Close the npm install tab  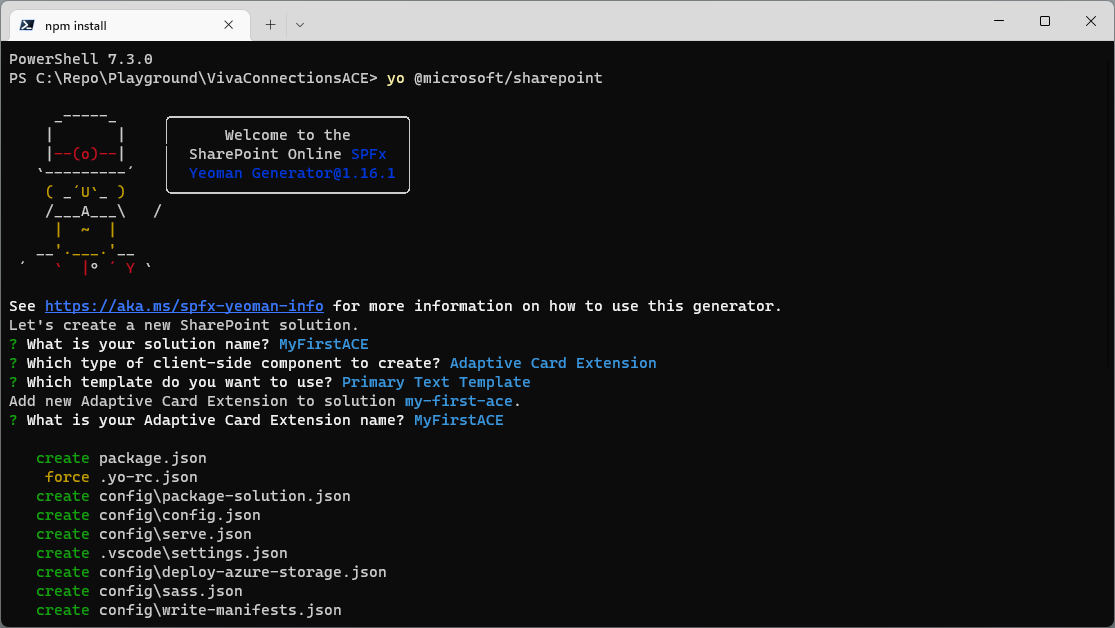pyautogui.click(x=228, y=25)
